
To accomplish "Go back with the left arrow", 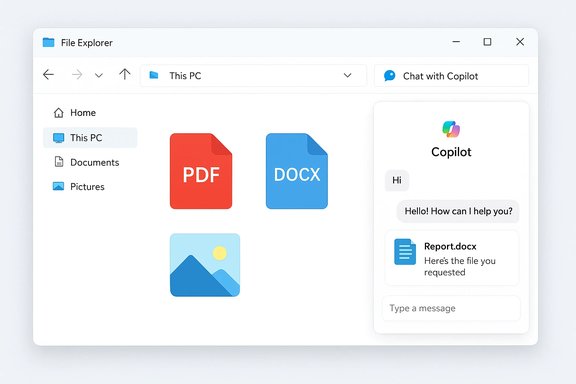I will [x=48, y=75].
